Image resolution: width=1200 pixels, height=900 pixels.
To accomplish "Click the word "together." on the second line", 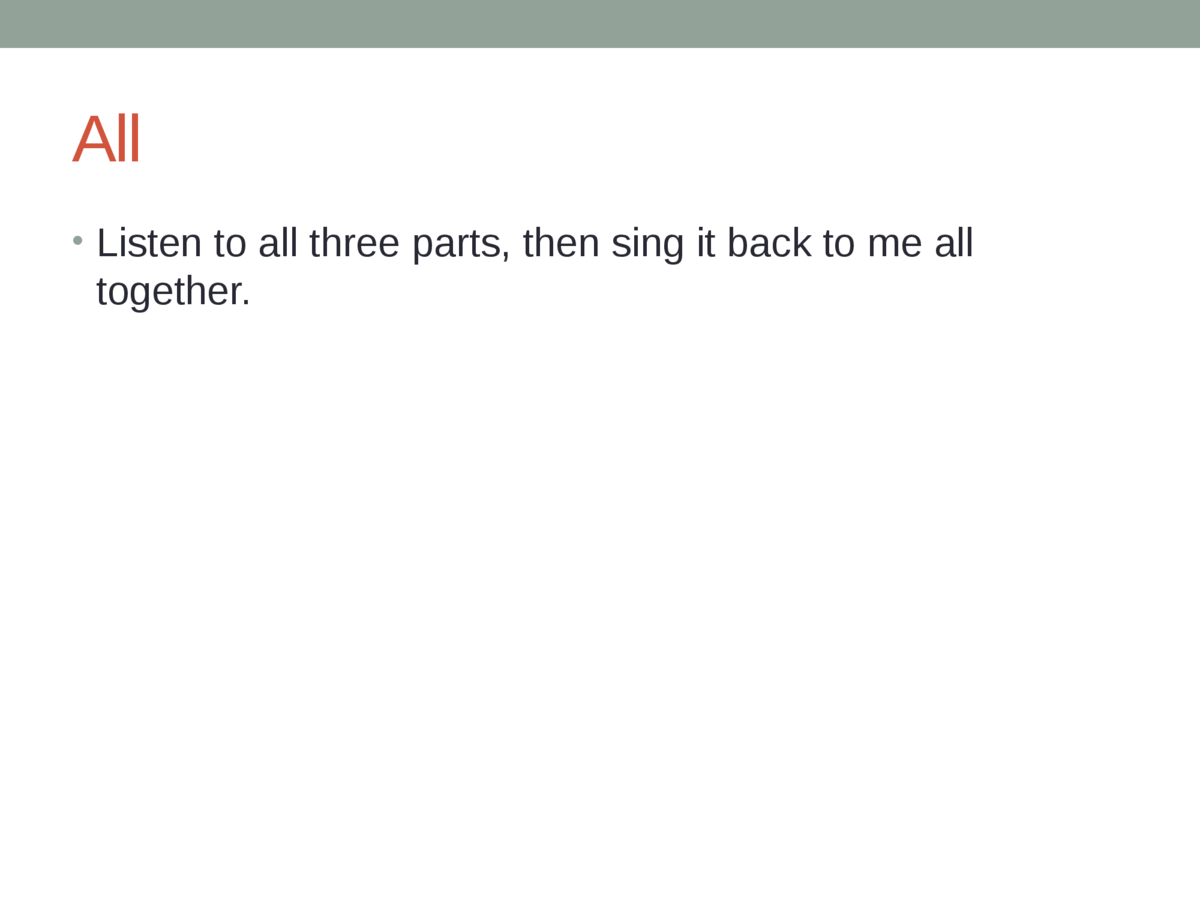I will pyautogui.click(x=172, y=292).
